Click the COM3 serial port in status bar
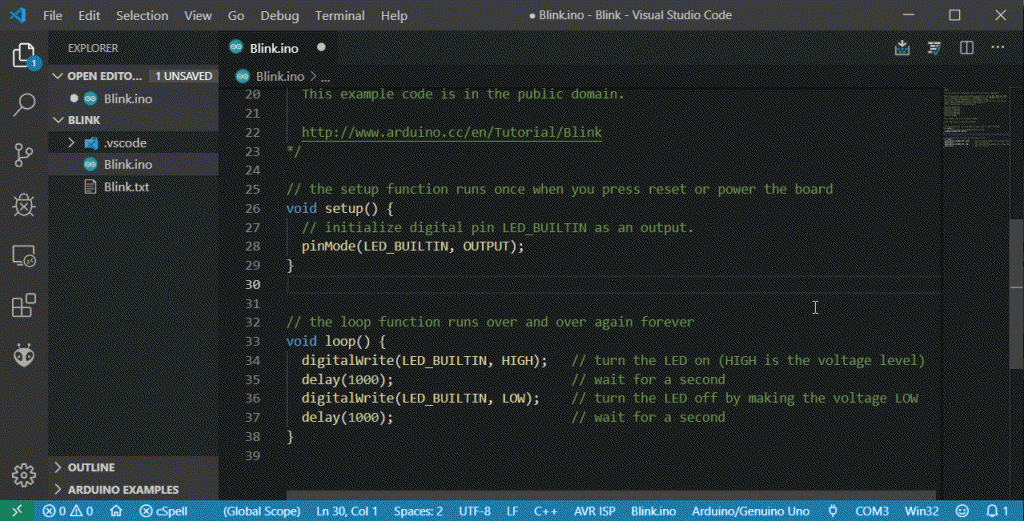Viewport: 1024px width, 521px height. [871, 511]
